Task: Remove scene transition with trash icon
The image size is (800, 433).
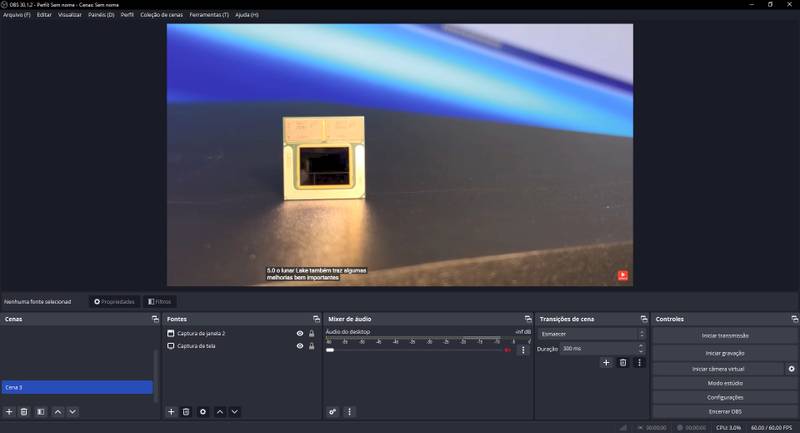Action: coord(623,363)
